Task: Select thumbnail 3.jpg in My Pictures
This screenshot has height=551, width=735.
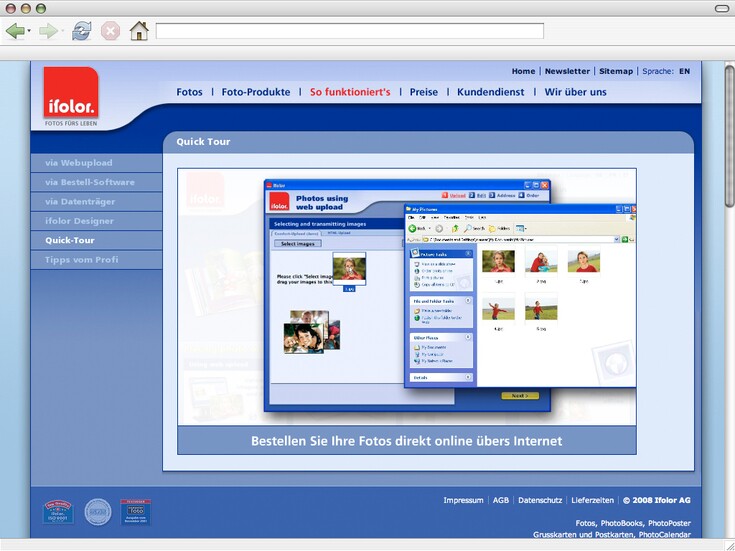Action: 584,261
